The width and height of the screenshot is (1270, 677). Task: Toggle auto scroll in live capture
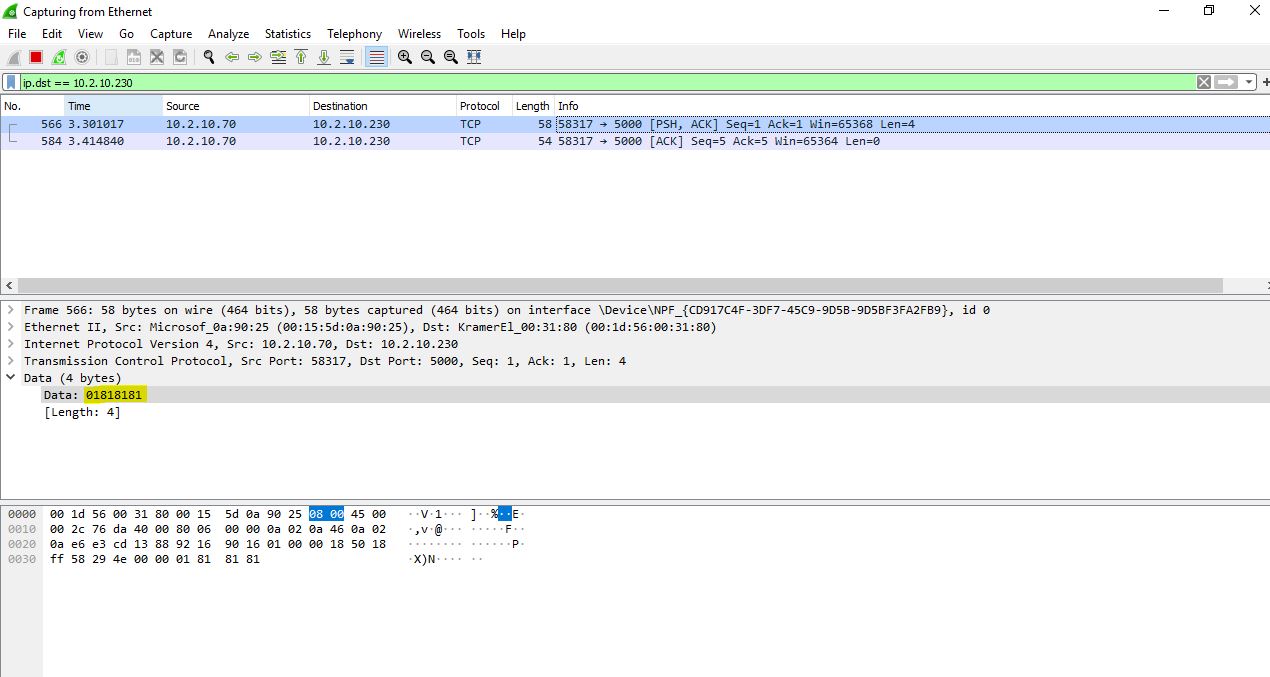(346, 57)
